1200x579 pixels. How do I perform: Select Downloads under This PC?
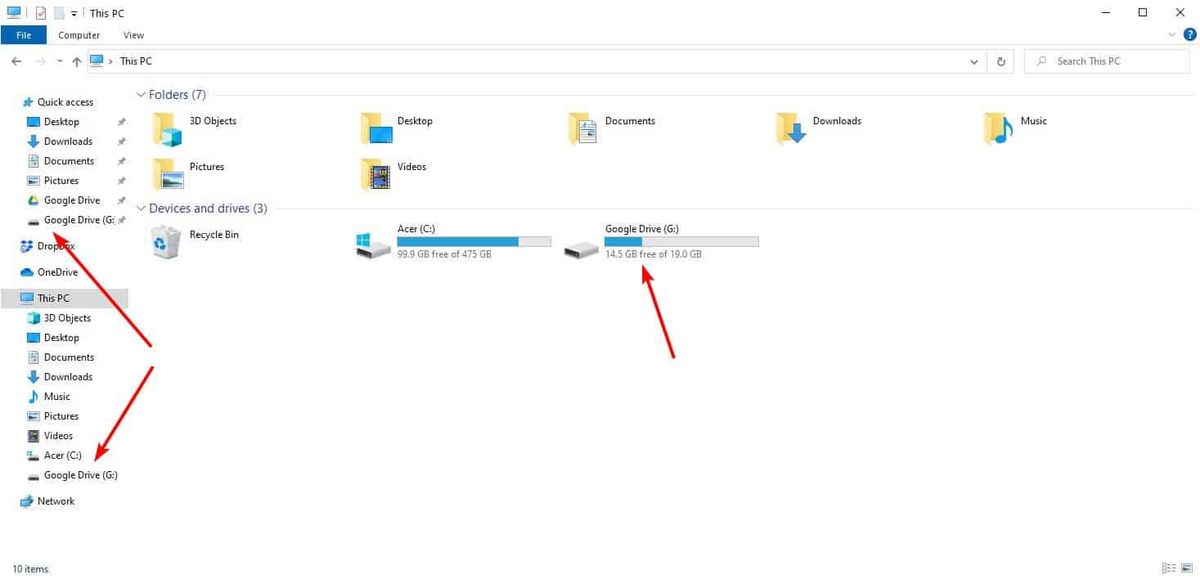tap(68, 377)
